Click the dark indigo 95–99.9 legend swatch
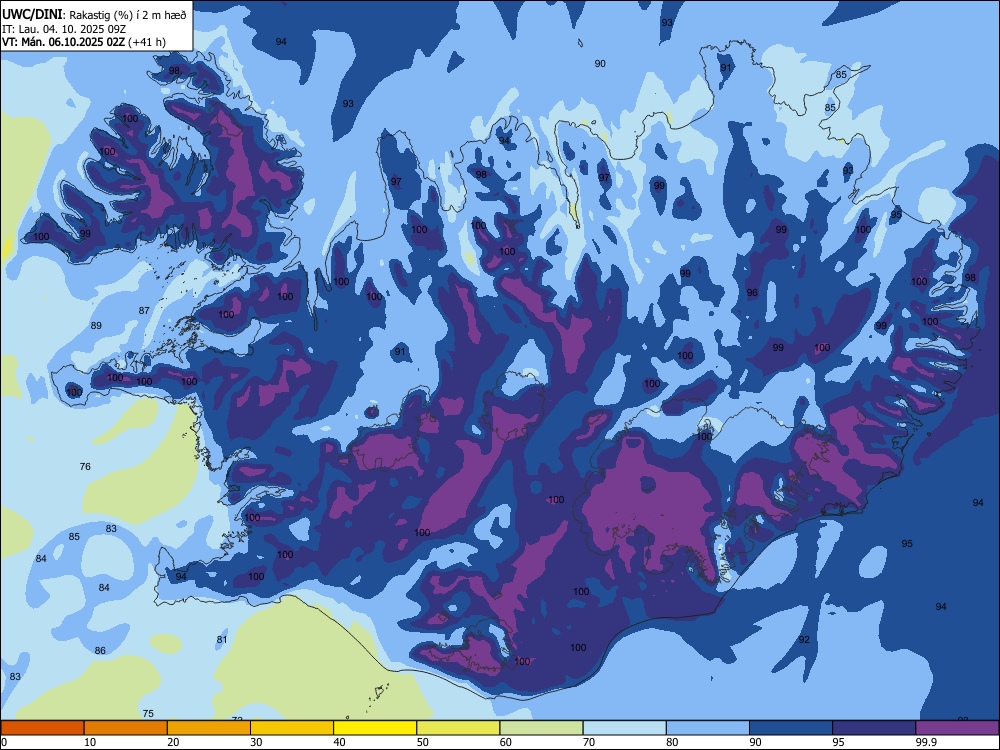The width and height of the screenshot is (1000, 750). 874,728
